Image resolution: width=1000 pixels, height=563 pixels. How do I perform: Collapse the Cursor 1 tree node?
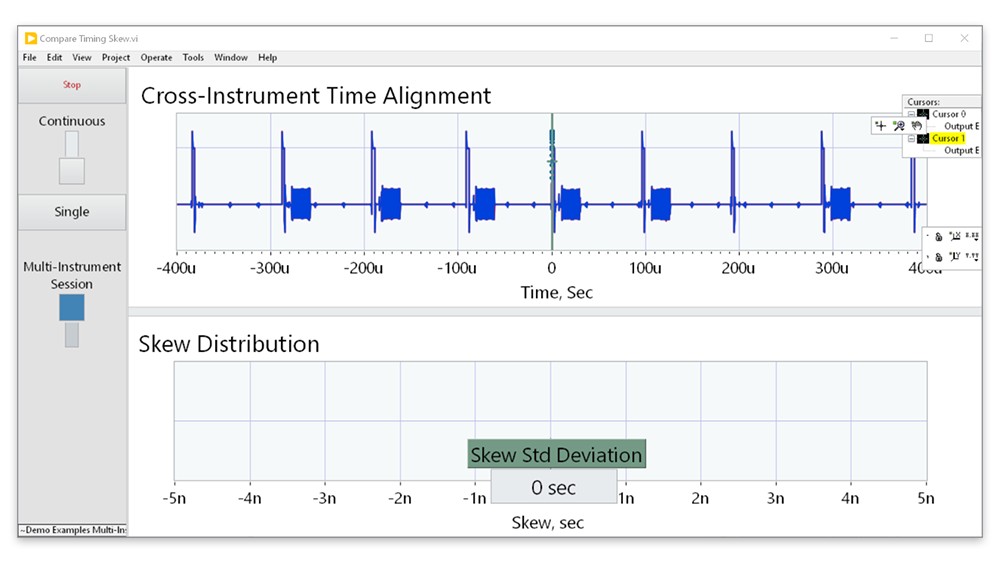(x=910, y=139)
